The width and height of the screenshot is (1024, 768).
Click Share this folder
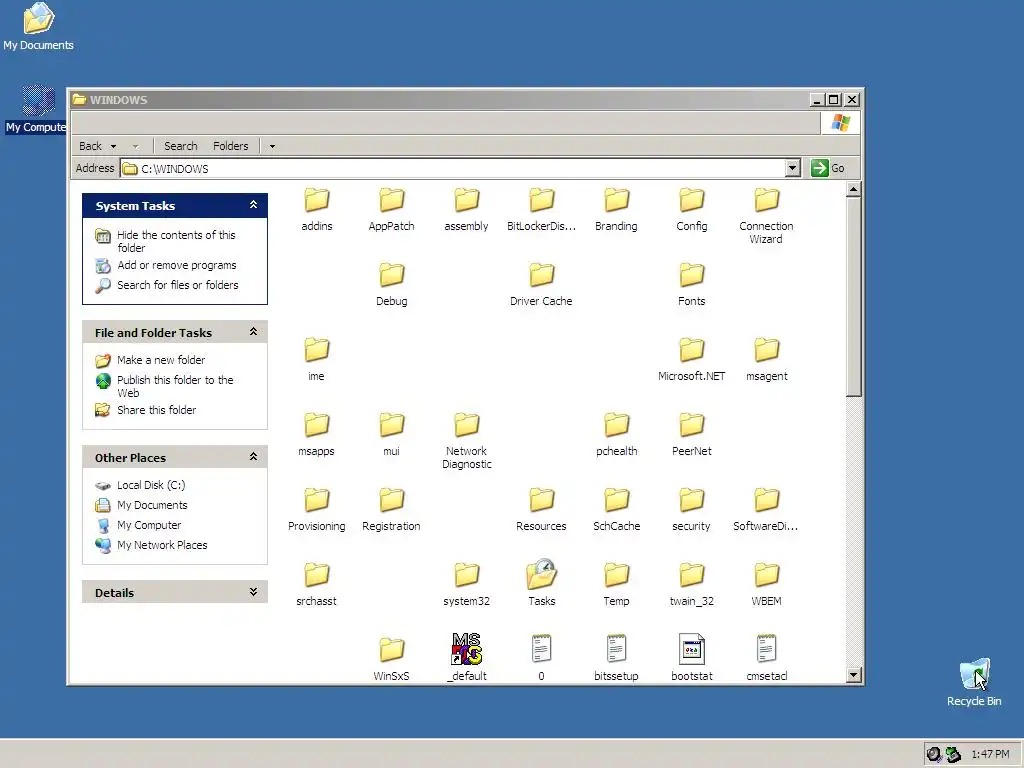tap(156, 410)
